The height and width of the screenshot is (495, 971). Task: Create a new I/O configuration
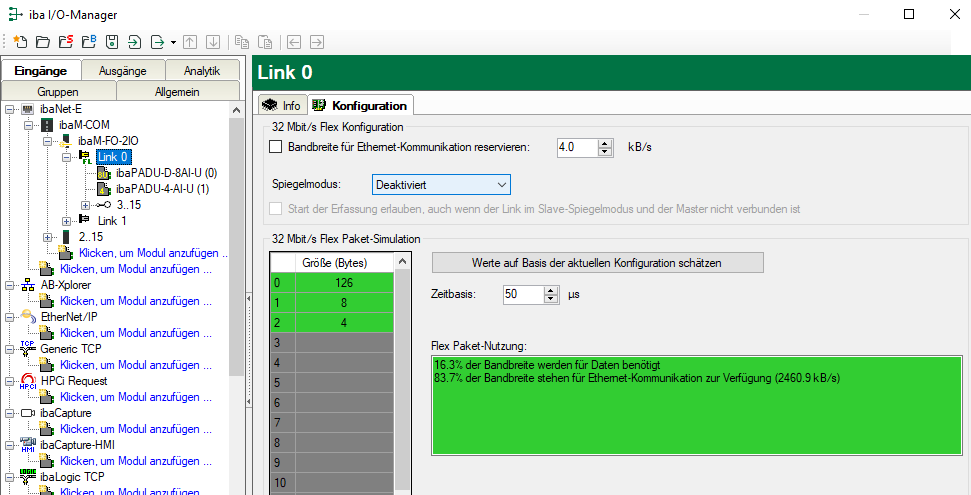point(20,42)
